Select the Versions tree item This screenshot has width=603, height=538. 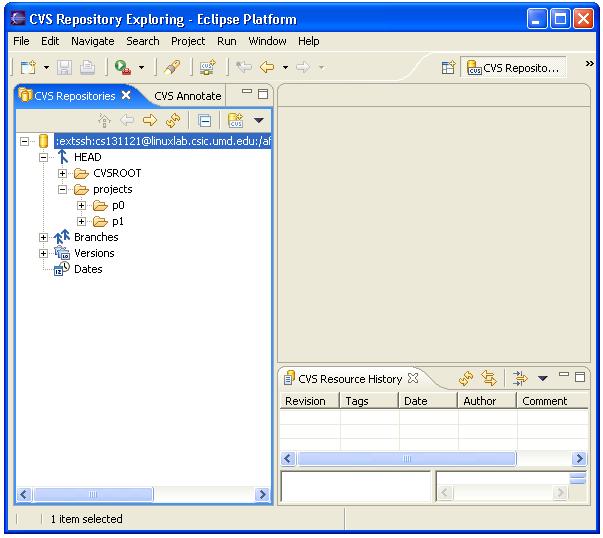point(94,253)
